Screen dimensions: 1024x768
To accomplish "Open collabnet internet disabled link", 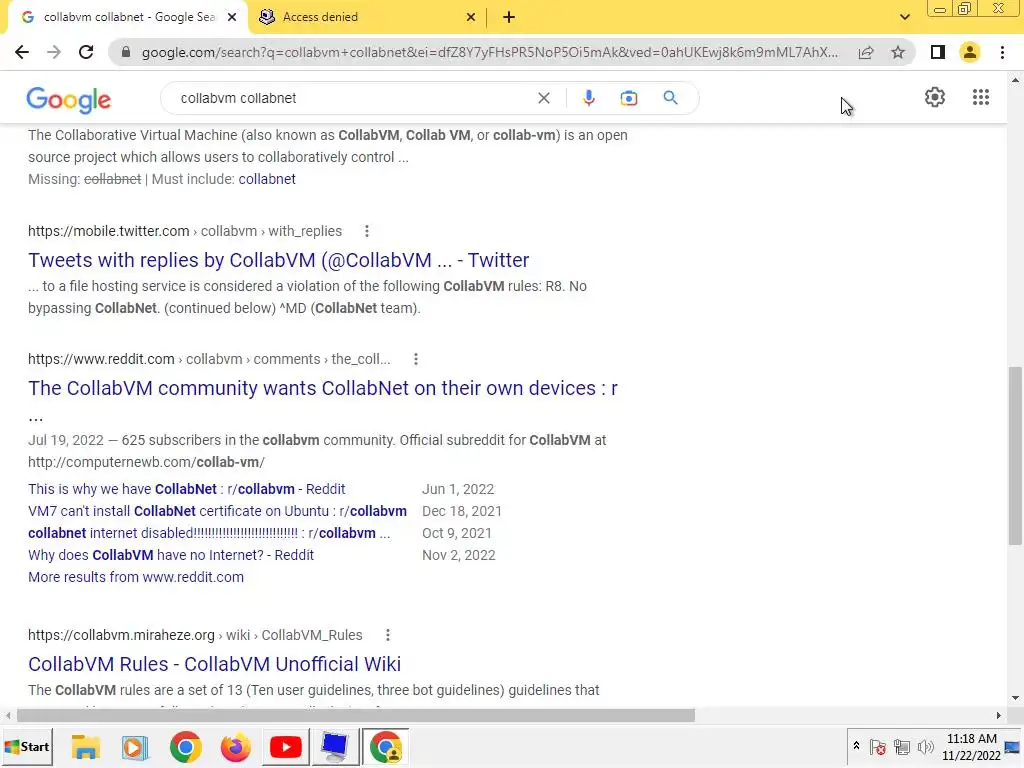I will pos(209,533).
